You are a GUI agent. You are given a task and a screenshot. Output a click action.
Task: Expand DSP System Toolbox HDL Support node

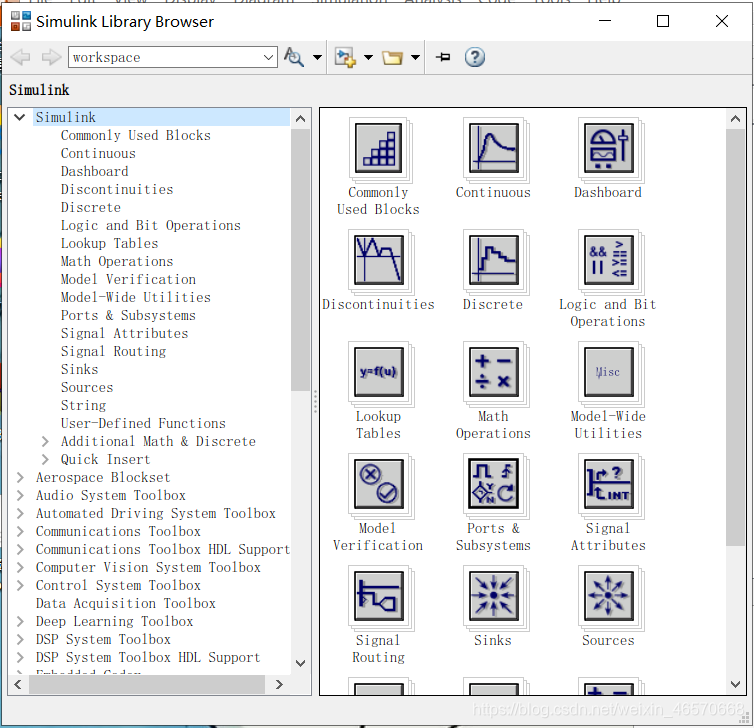[20, 657]
